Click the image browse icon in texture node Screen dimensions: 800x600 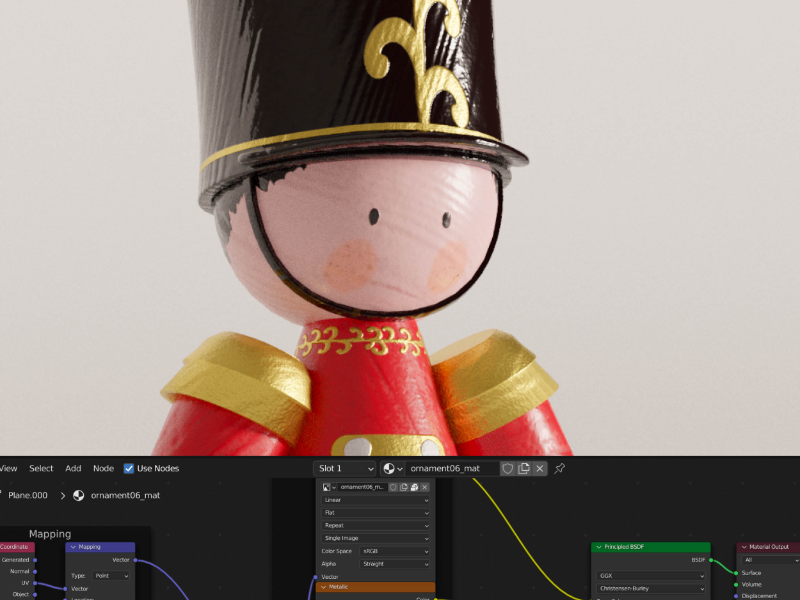click(x=329, y=487)
